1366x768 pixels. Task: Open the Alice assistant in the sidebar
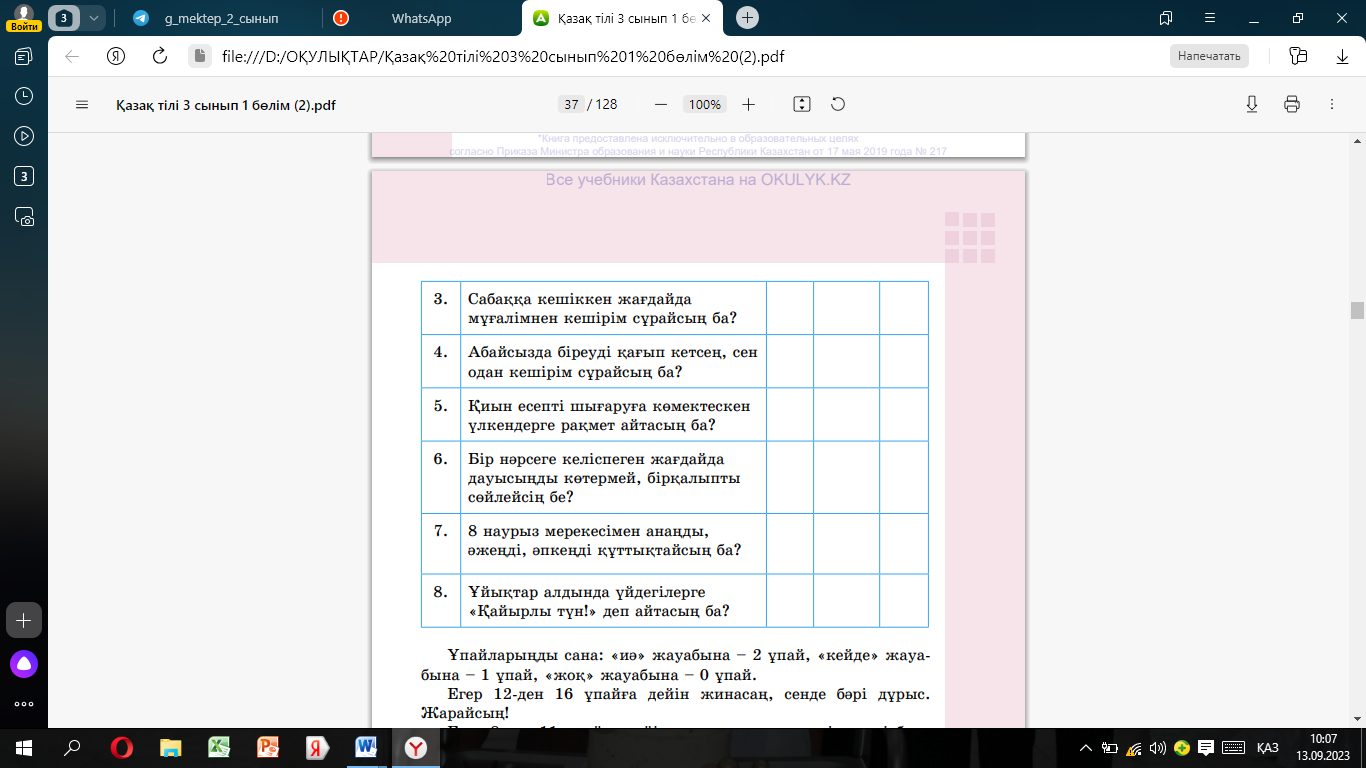pyautogui.click(x=24, y=663)
